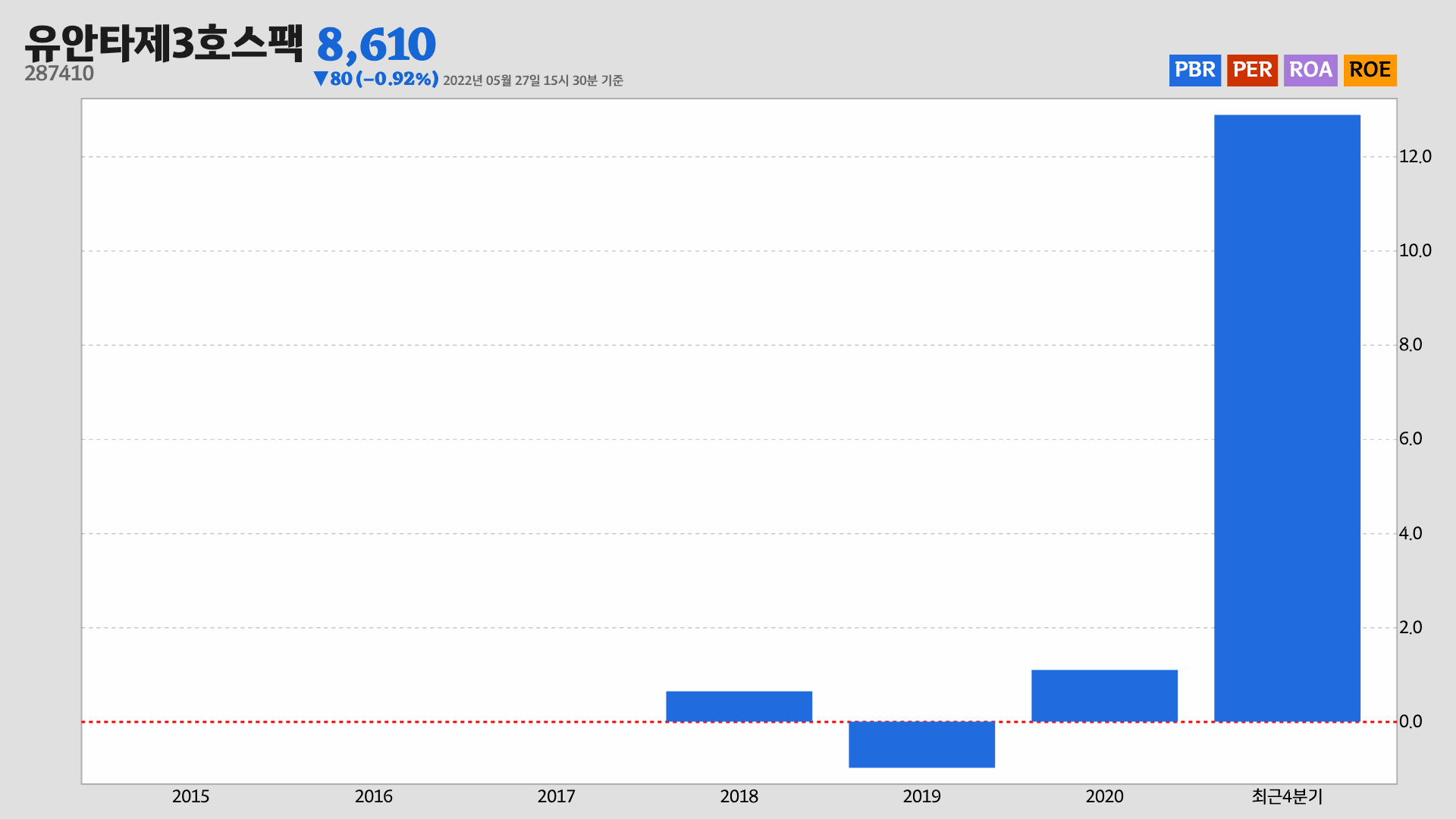Click the 2.0 y-axis value
Viewport: 1456px width, 819px height.
[x=1410, y=627]
